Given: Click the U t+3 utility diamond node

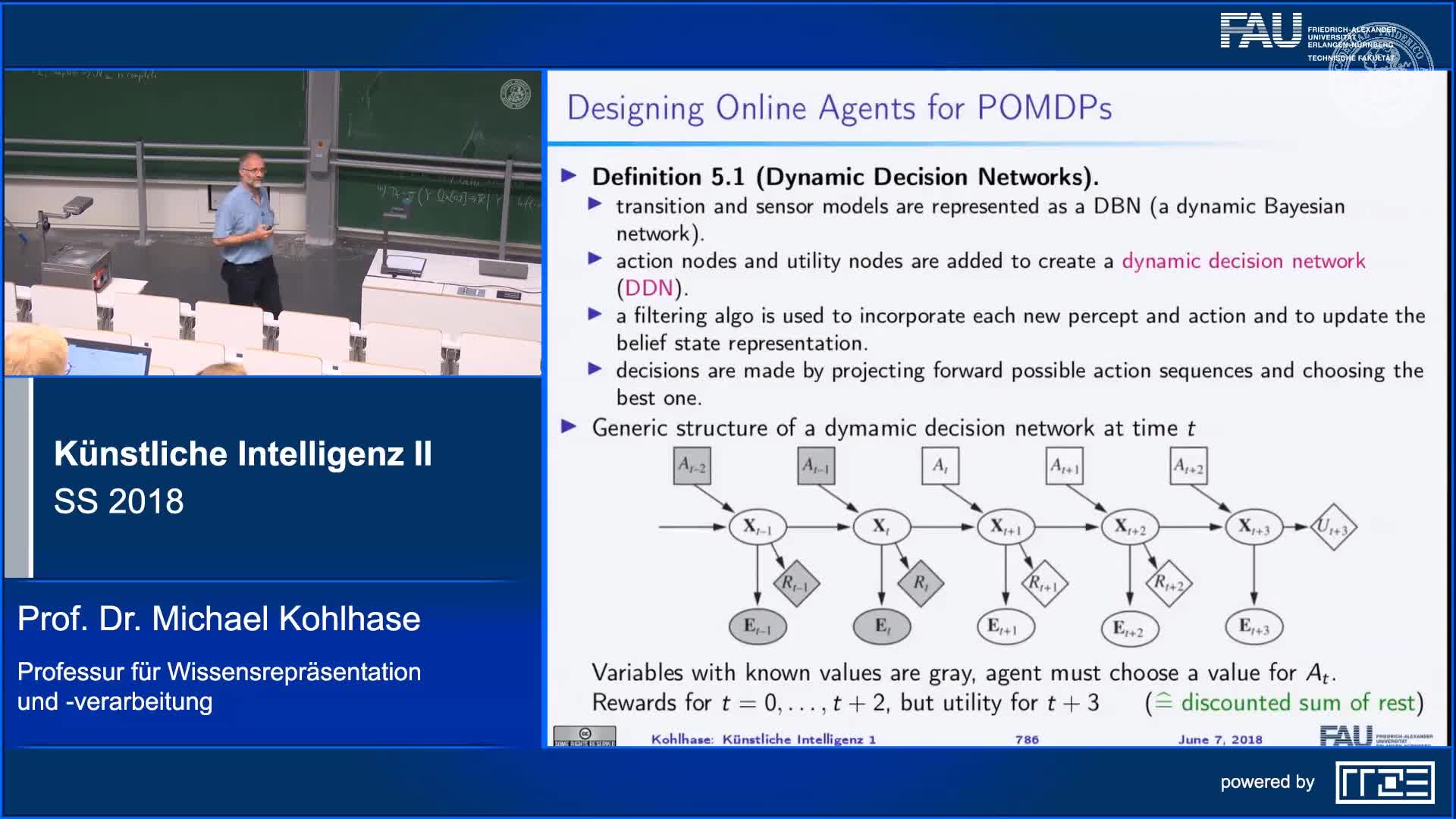Looking at the screenshot, I should pyautogui.click(x=1332, y=527).
